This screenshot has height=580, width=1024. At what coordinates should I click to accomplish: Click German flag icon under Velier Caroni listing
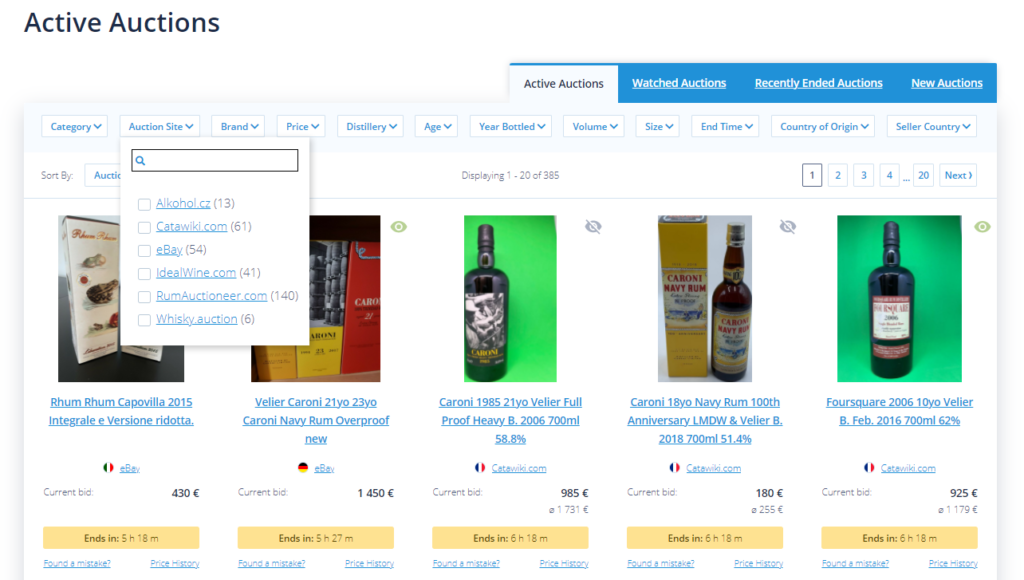coord(303,468)
